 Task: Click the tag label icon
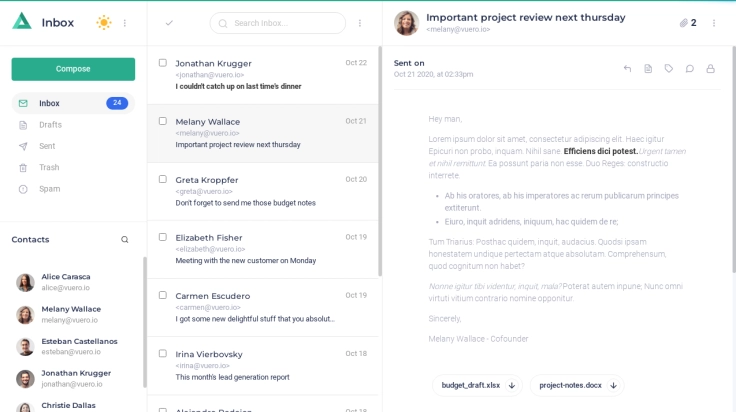pyautogui.click(x=669, y=69)
